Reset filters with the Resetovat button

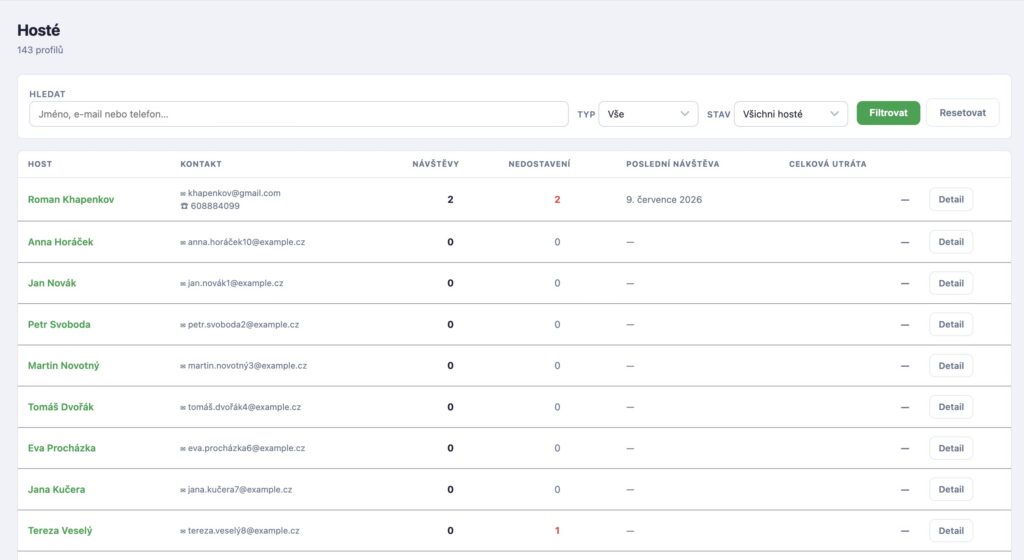coord(963,113)
